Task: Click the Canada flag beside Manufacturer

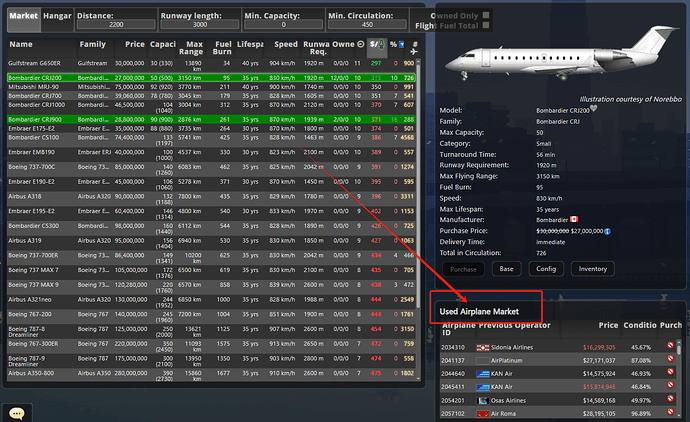Action: click(x=574, y=219)
